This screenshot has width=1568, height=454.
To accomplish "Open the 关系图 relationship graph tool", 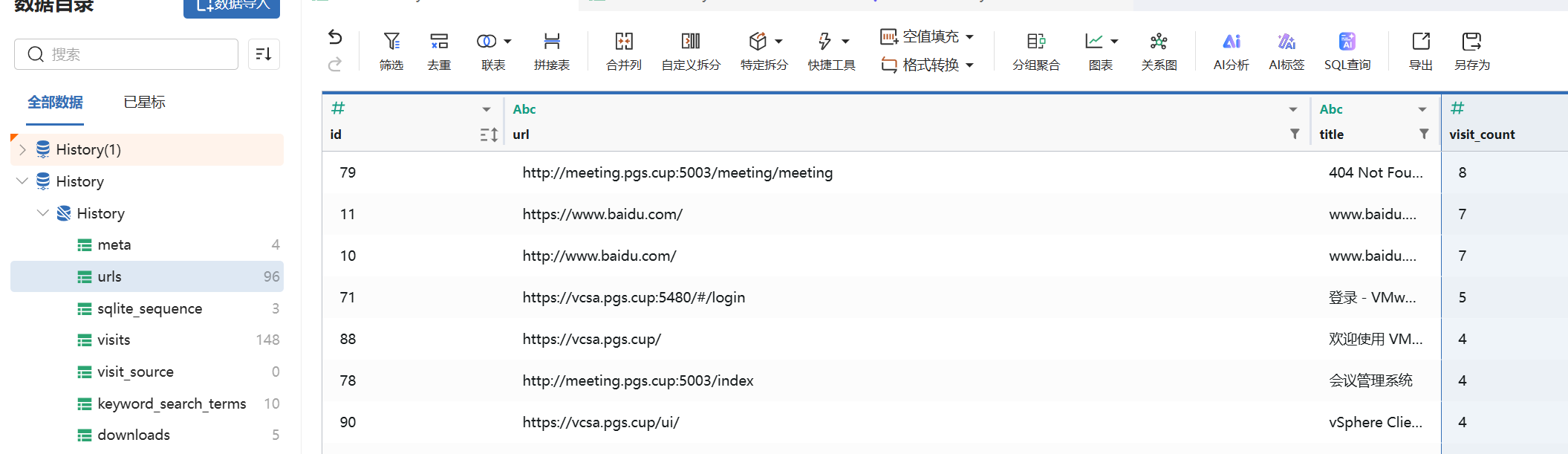I will click(x=1159, y=51).
